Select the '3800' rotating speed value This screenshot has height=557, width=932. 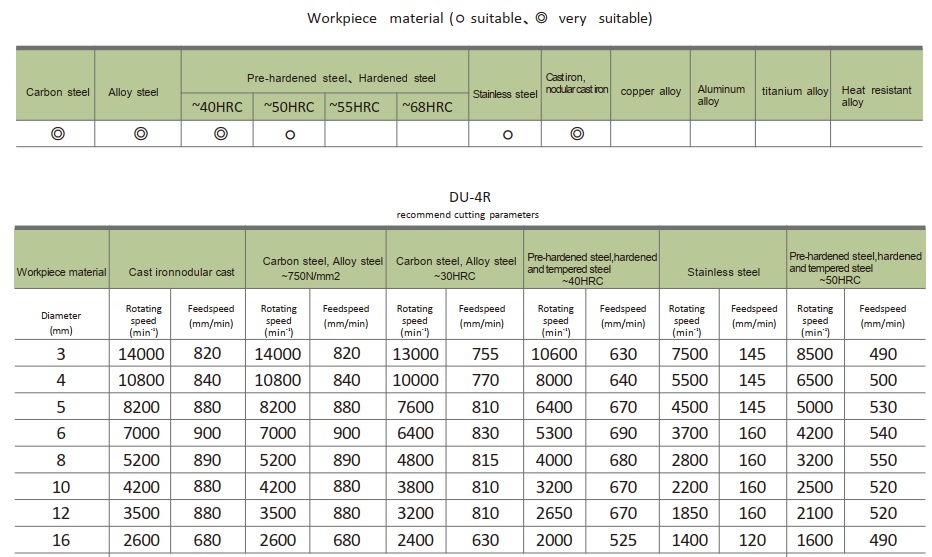(x=415, y=487)
